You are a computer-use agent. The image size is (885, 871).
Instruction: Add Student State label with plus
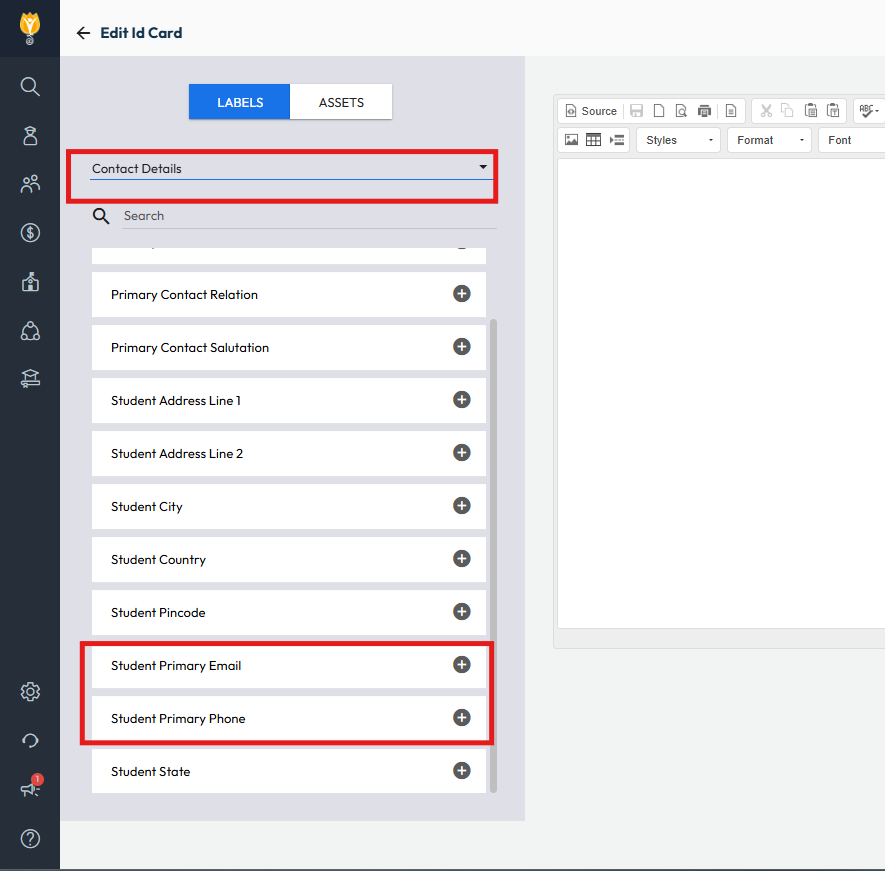point(462,771)
